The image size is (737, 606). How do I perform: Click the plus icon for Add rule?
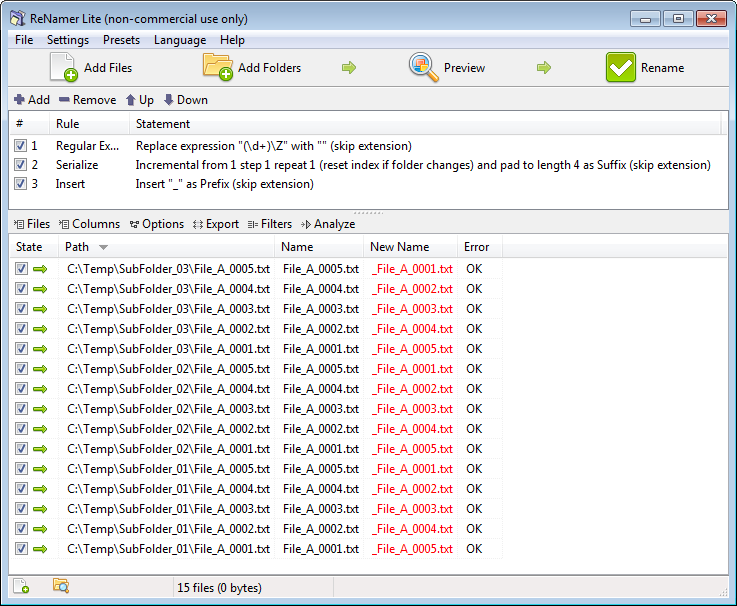coord(19,100)
